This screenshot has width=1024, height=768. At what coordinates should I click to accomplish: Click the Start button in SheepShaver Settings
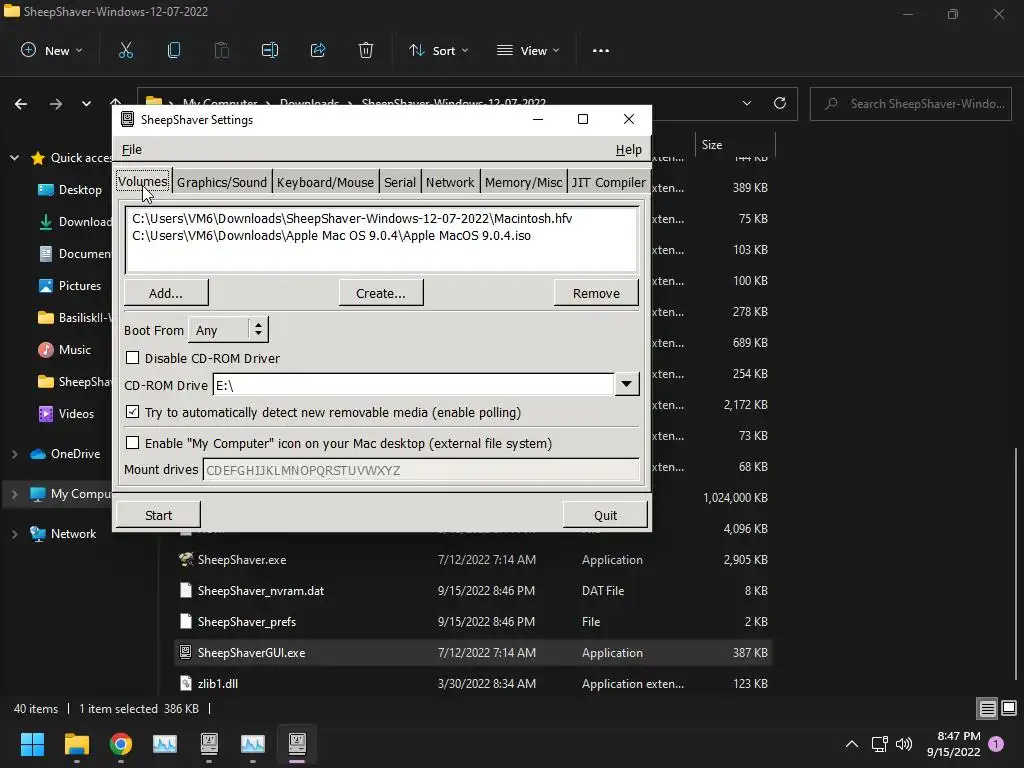coord(158,515)
